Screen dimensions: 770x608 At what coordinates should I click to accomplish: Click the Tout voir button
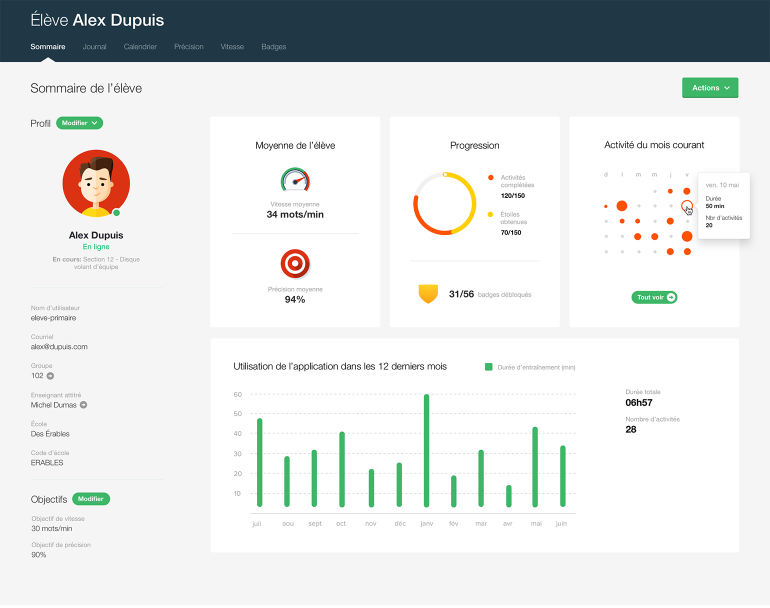click(x=654, y=297)
